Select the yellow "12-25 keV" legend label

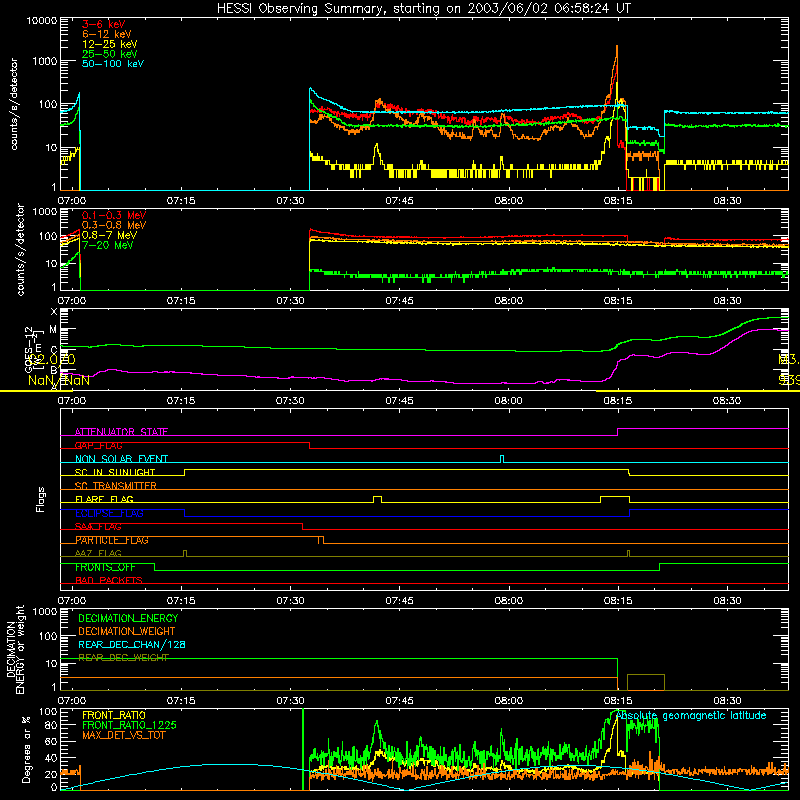click(x=109, y=44)
